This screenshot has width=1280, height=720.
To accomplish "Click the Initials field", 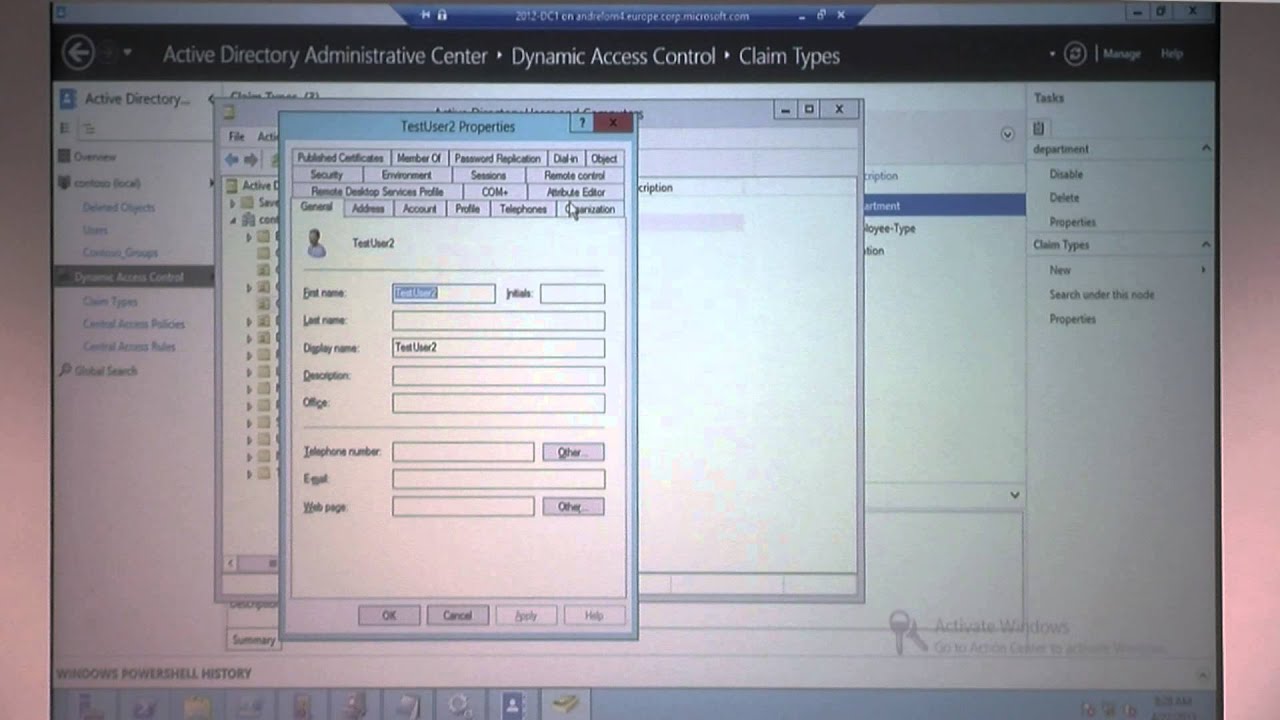I will [x=572, y=293].
